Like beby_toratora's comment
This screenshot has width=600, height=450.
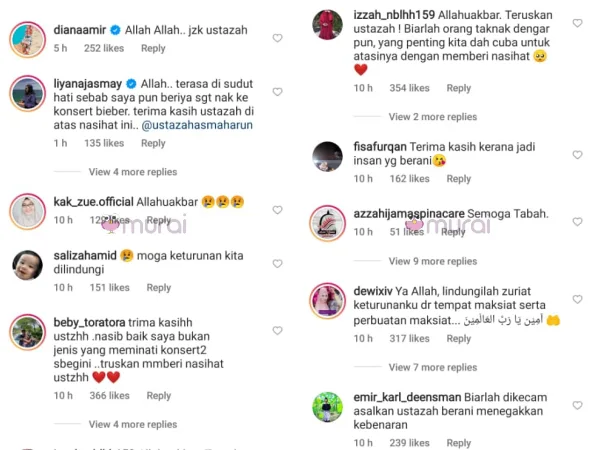[x=277, y=331]
